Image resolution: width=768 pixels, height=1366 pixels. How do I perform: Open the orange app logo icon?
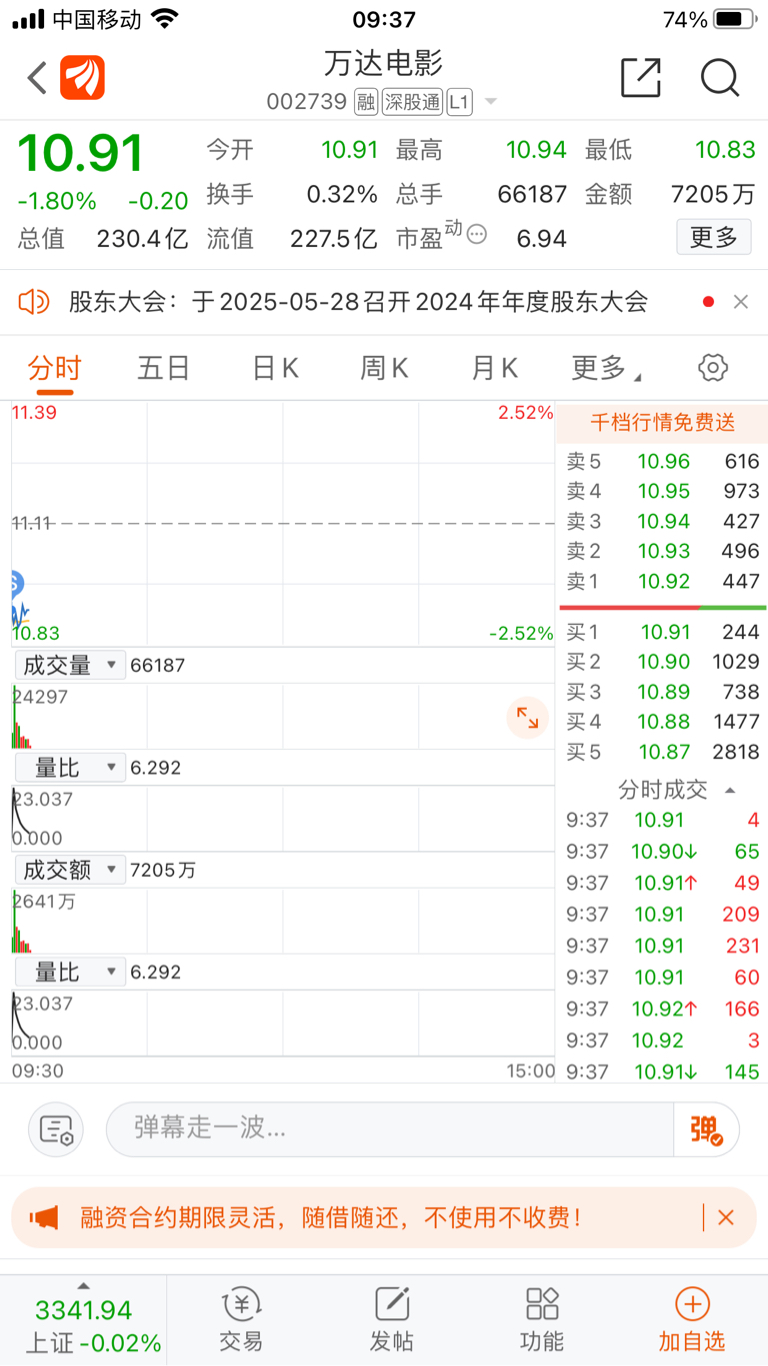point(82,77)
